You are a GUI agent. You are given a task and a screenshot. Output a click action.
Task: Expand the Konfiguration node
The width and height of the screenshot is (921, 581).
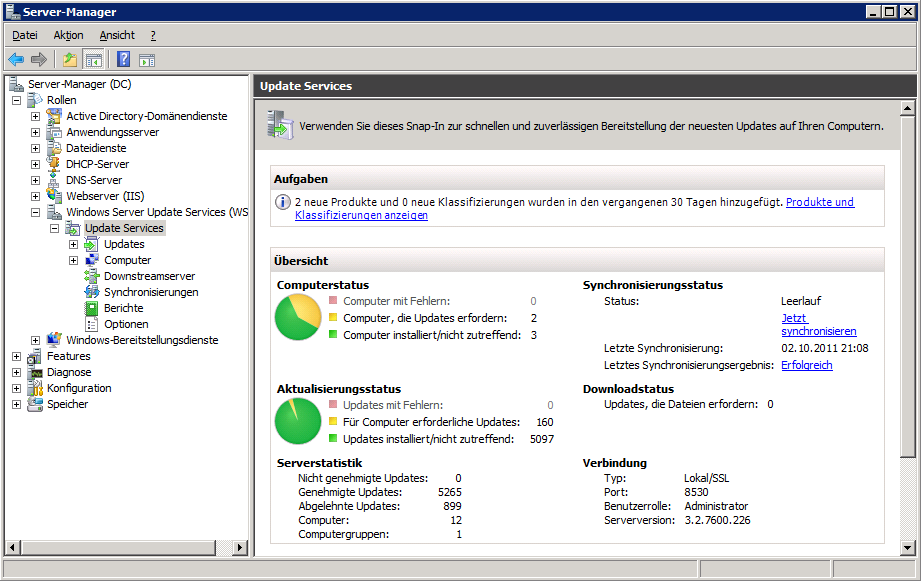[x=16, y=388]
